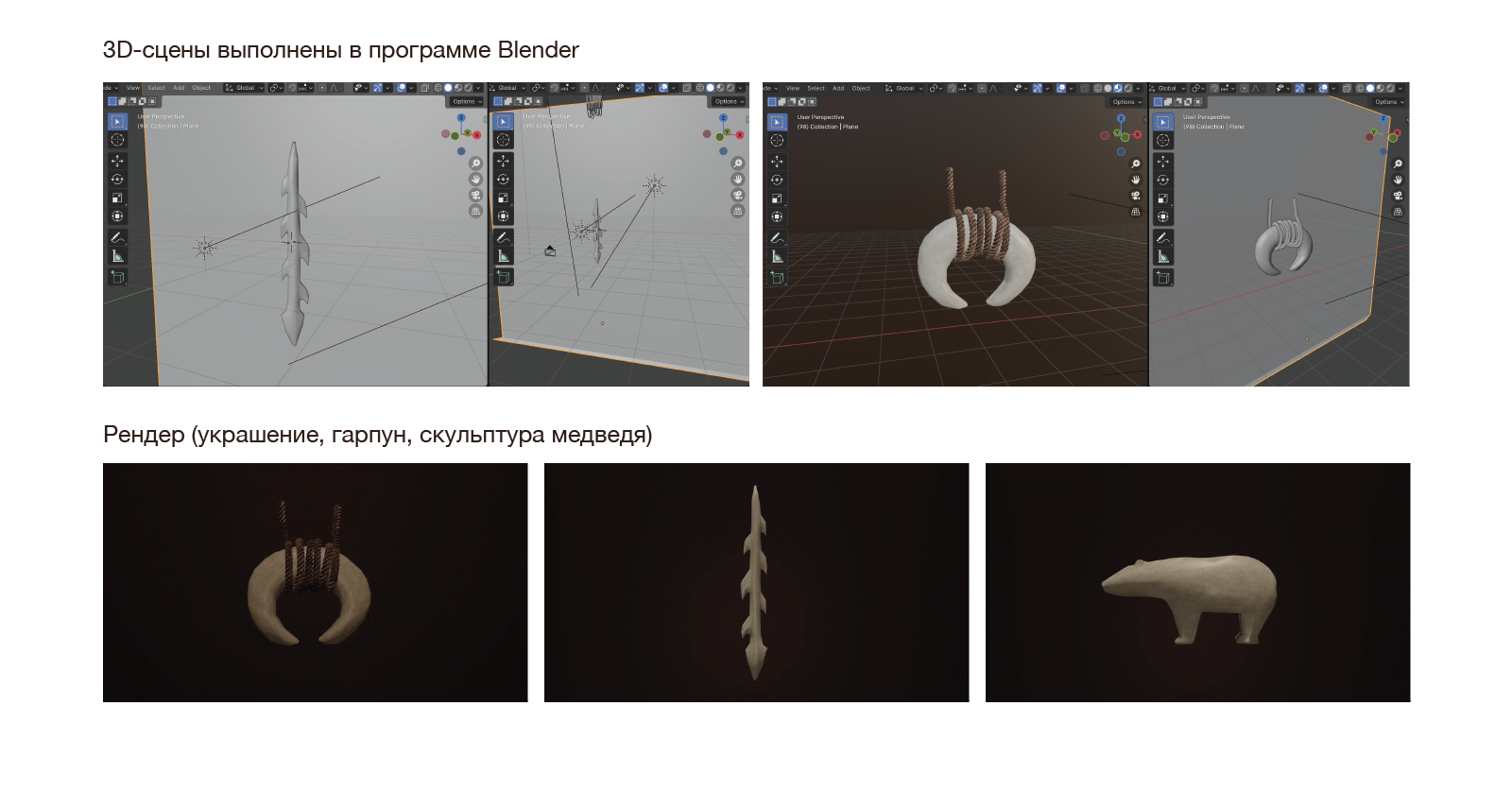Activate the Select Box tool in the textured pendant viewport

777,122
